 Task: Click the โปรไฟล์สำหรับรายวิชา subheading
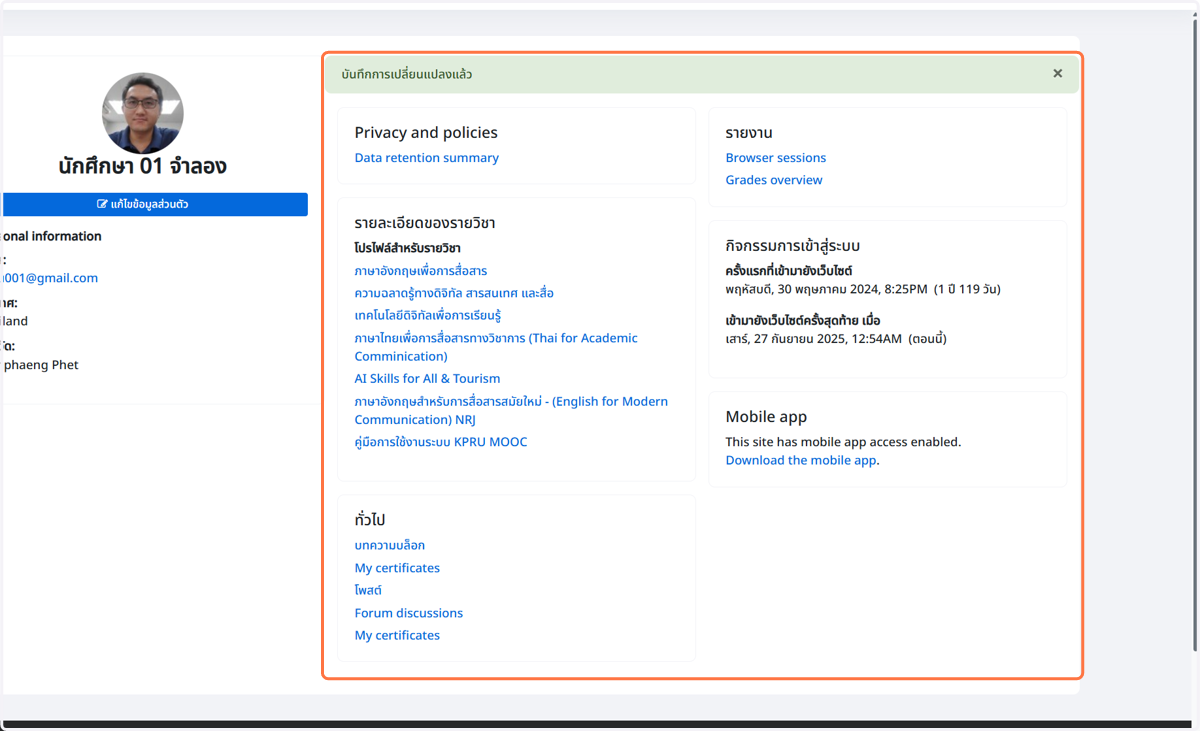(407, 248)
